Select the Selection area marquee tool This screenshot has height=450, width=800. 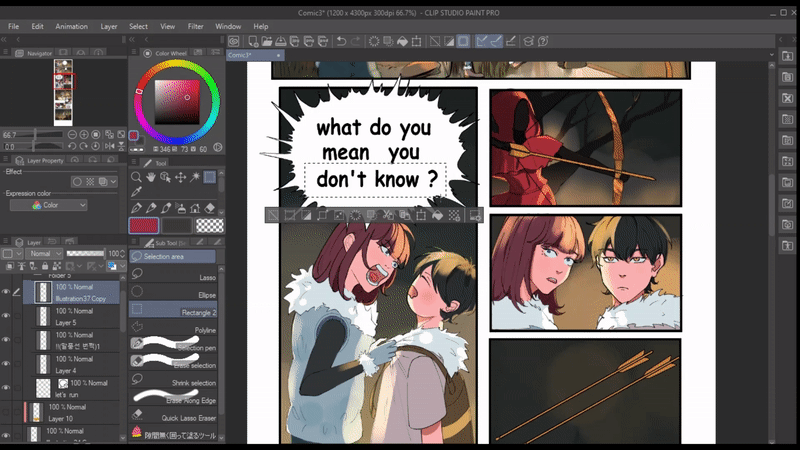pyautogui.click(x=210, y=177)
